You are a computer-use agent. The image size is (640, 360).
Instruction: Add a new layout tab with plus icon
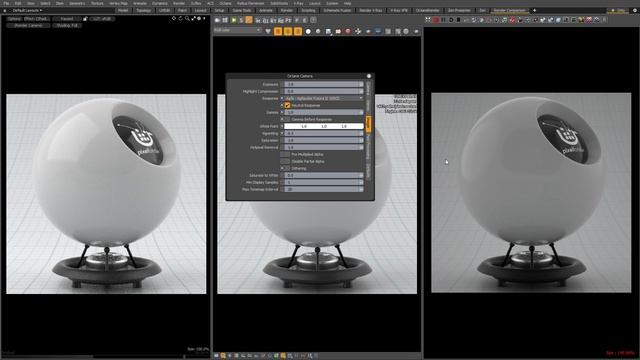point(534,10)
